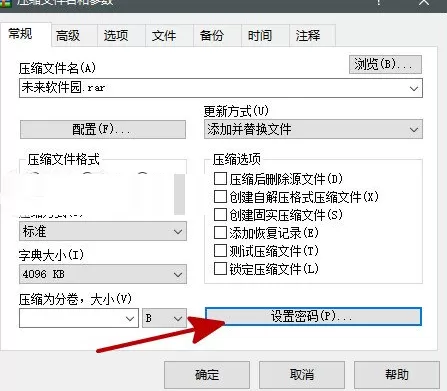
Task: Check 创建自解压格式压缩文件(X)
Action: (x=220, y=197)
